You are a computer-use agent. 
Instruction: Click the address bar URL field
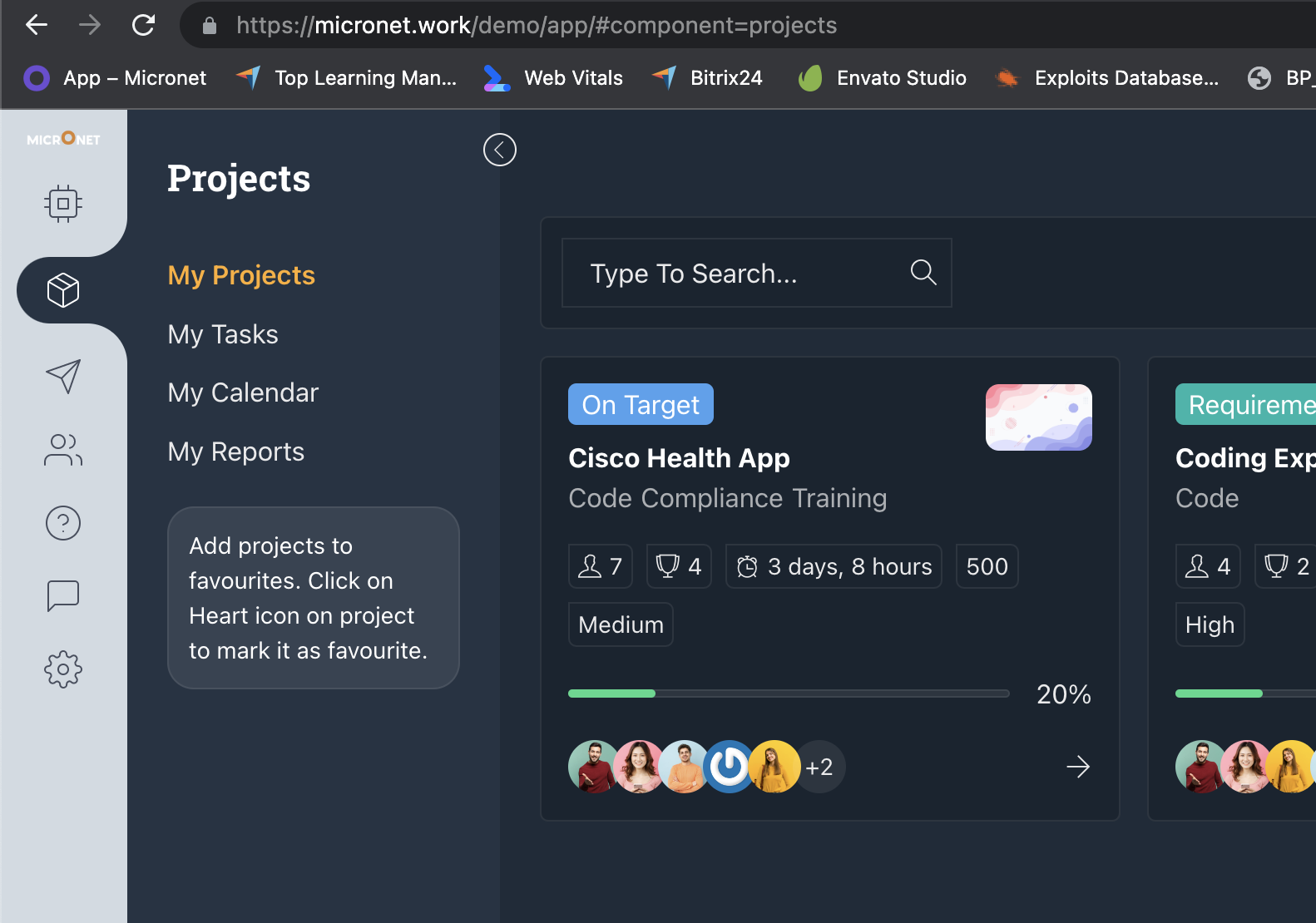(x=749, y=25)
